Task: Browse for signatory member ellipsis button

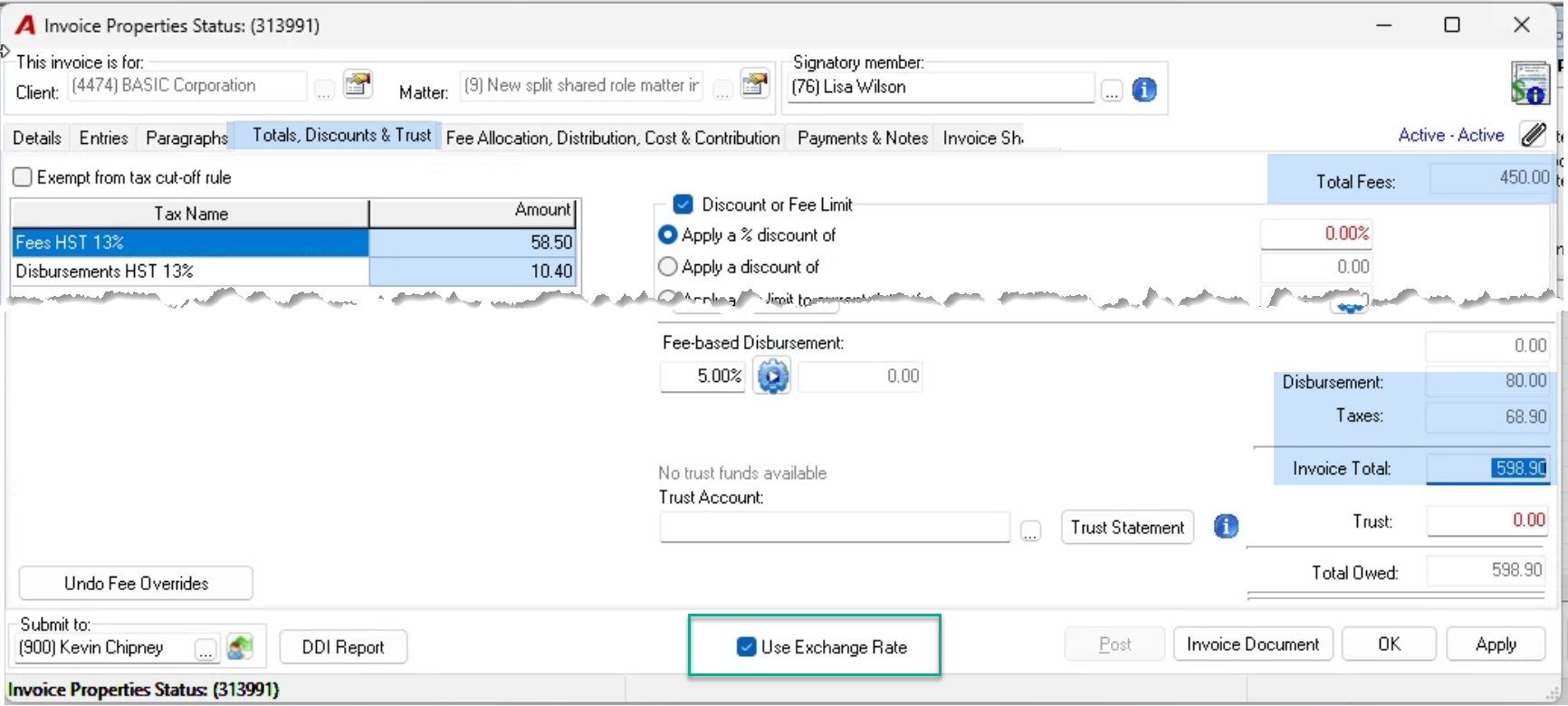Action: tap(1112, 91)
